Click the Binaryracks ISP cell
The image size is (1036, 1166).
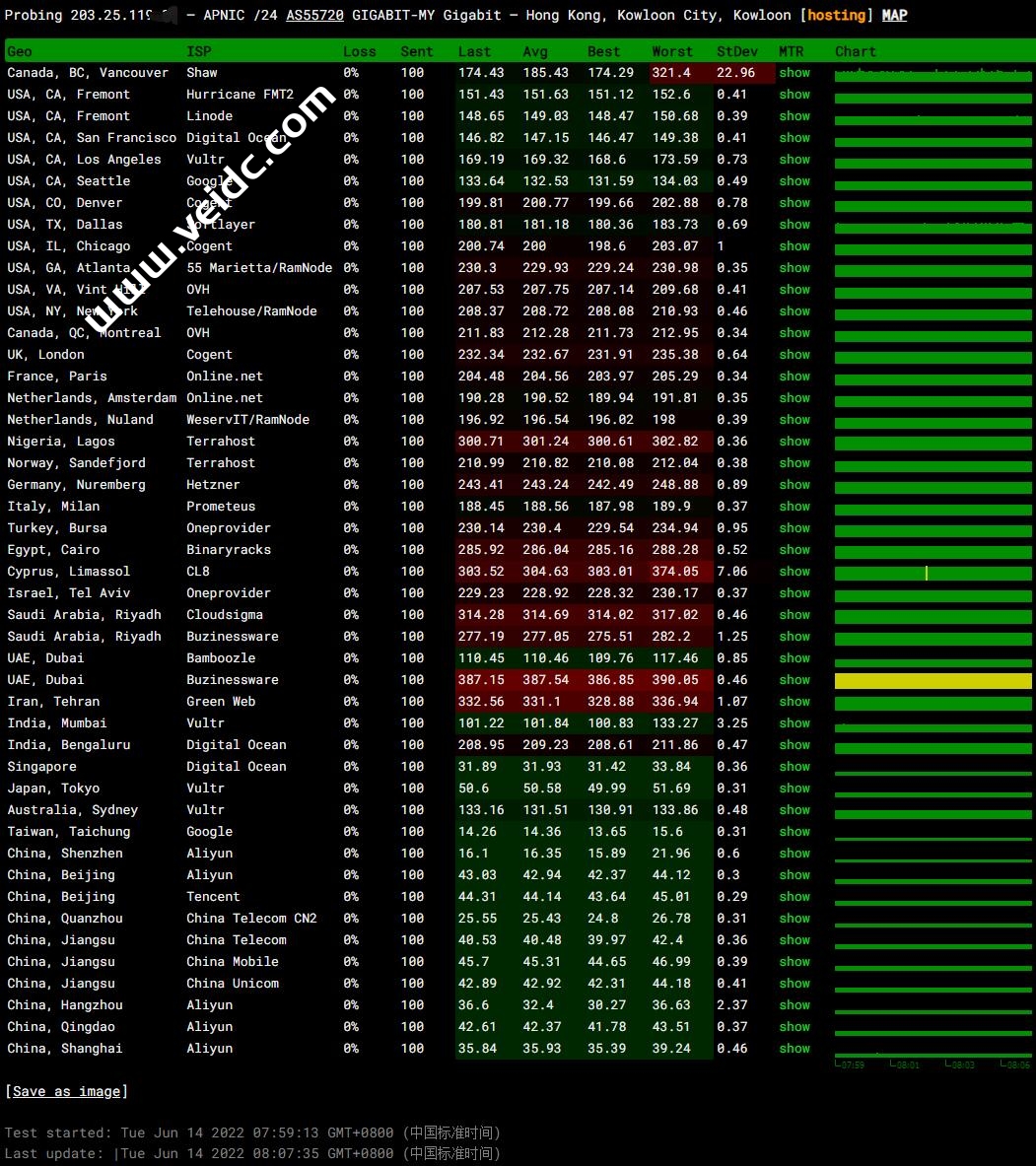click(x=229, y=550)
